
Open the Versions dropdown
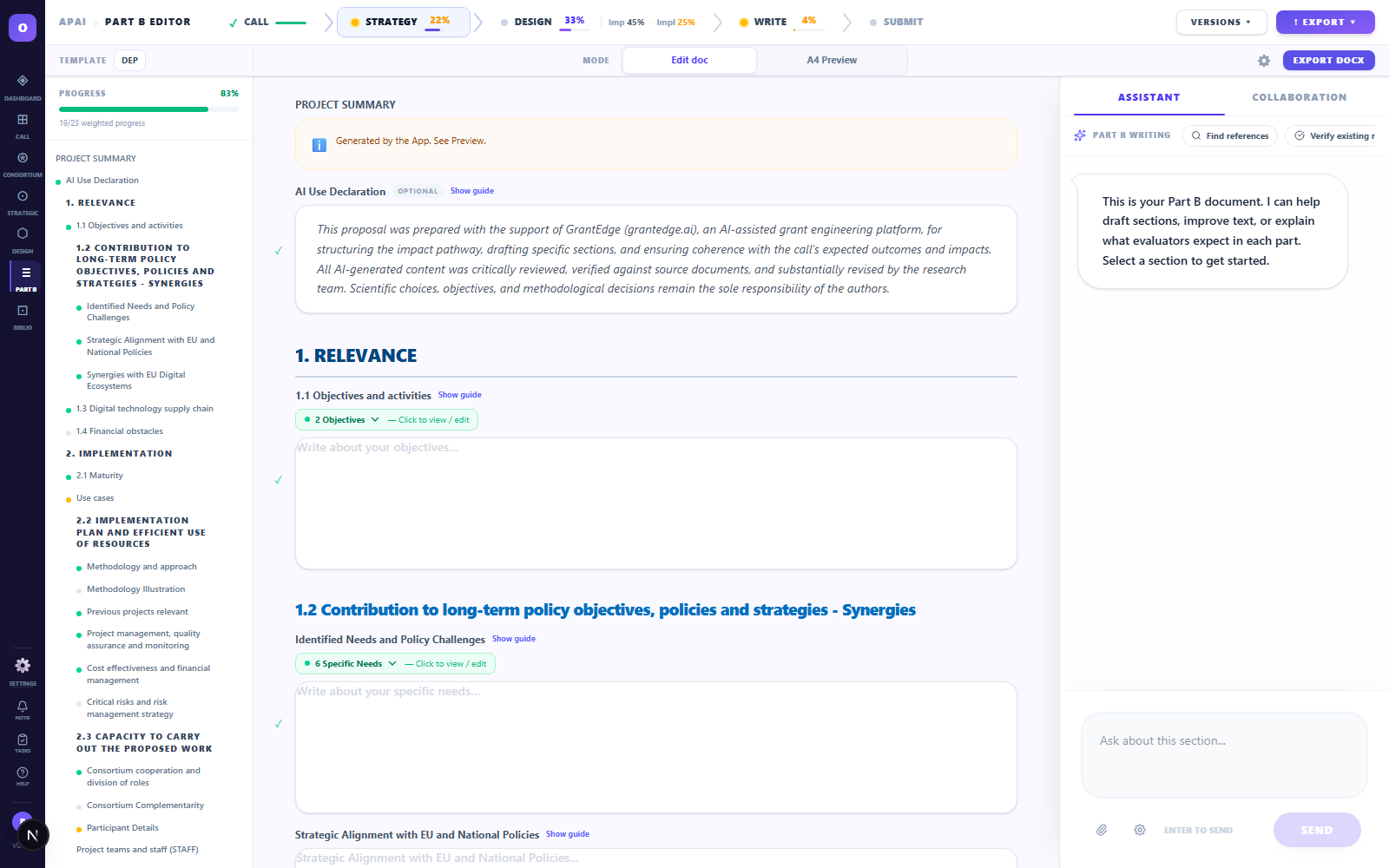[x=1221, y=23]
